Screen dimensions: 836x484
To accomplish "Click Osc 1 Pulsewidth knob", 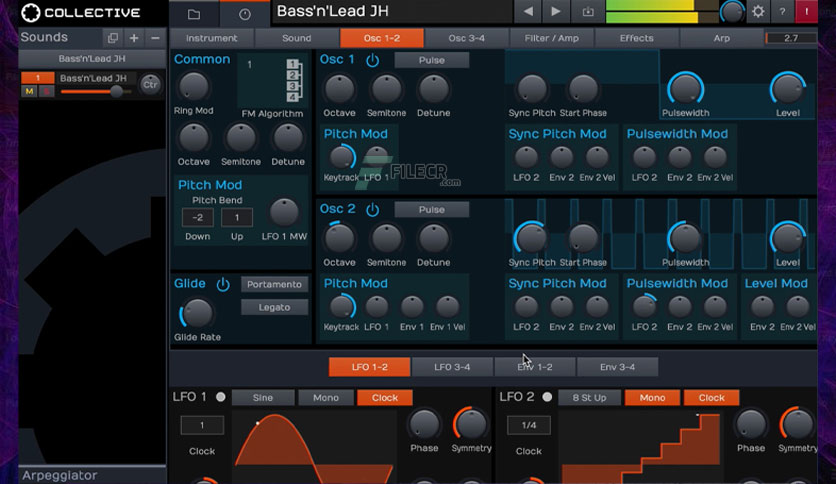I will [x=686, y=88].
